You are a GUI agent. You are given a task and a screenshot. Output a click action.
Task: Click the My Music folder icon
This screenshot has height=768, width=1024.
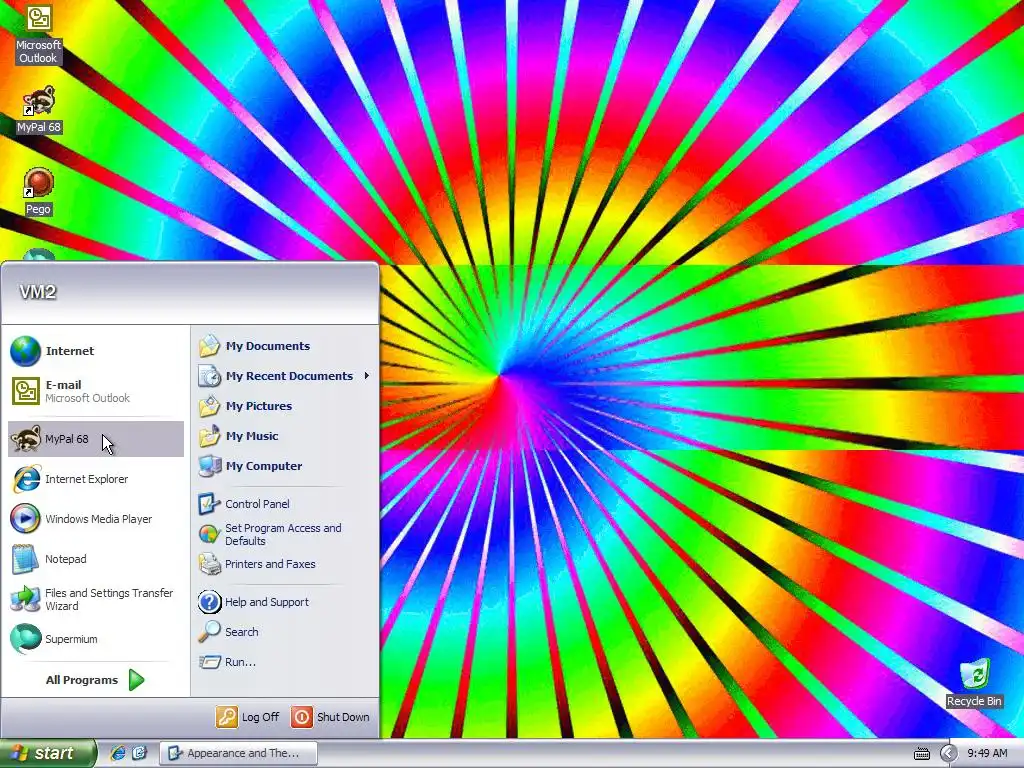pyautogui.click(x=210, y=436)
